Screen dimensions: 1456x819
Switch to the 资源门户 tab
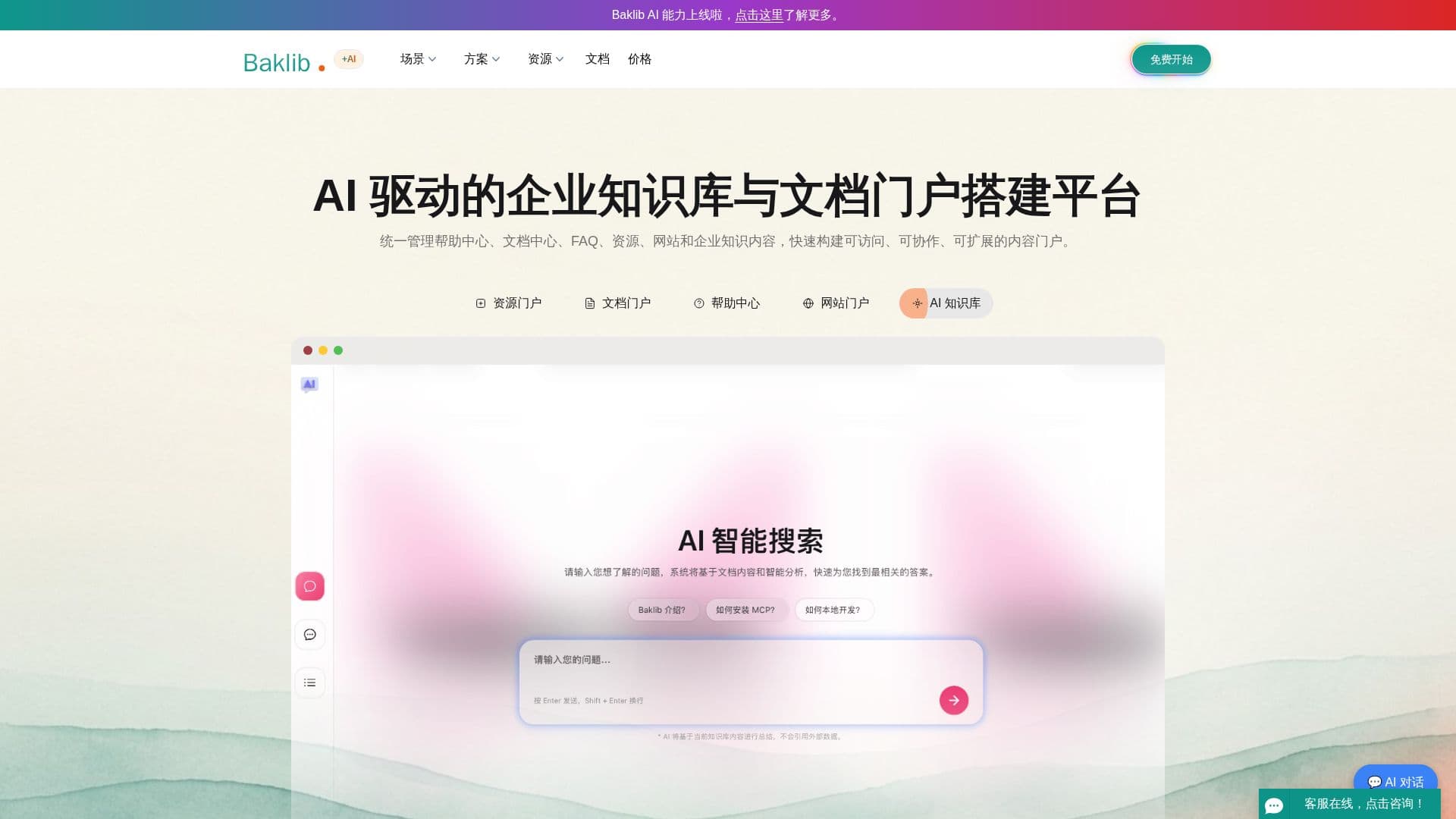coord(509,303)
